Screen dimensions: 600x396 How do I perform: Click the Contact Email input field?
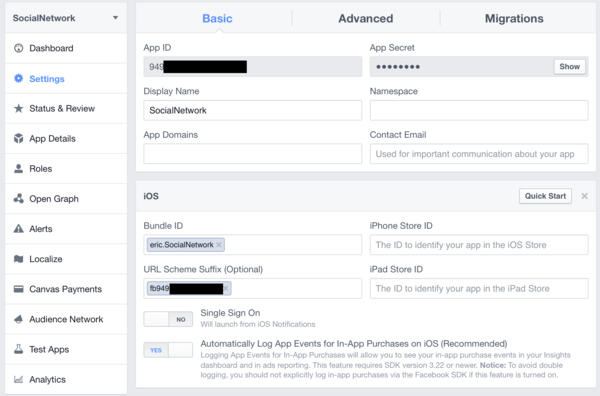[479, 154]
